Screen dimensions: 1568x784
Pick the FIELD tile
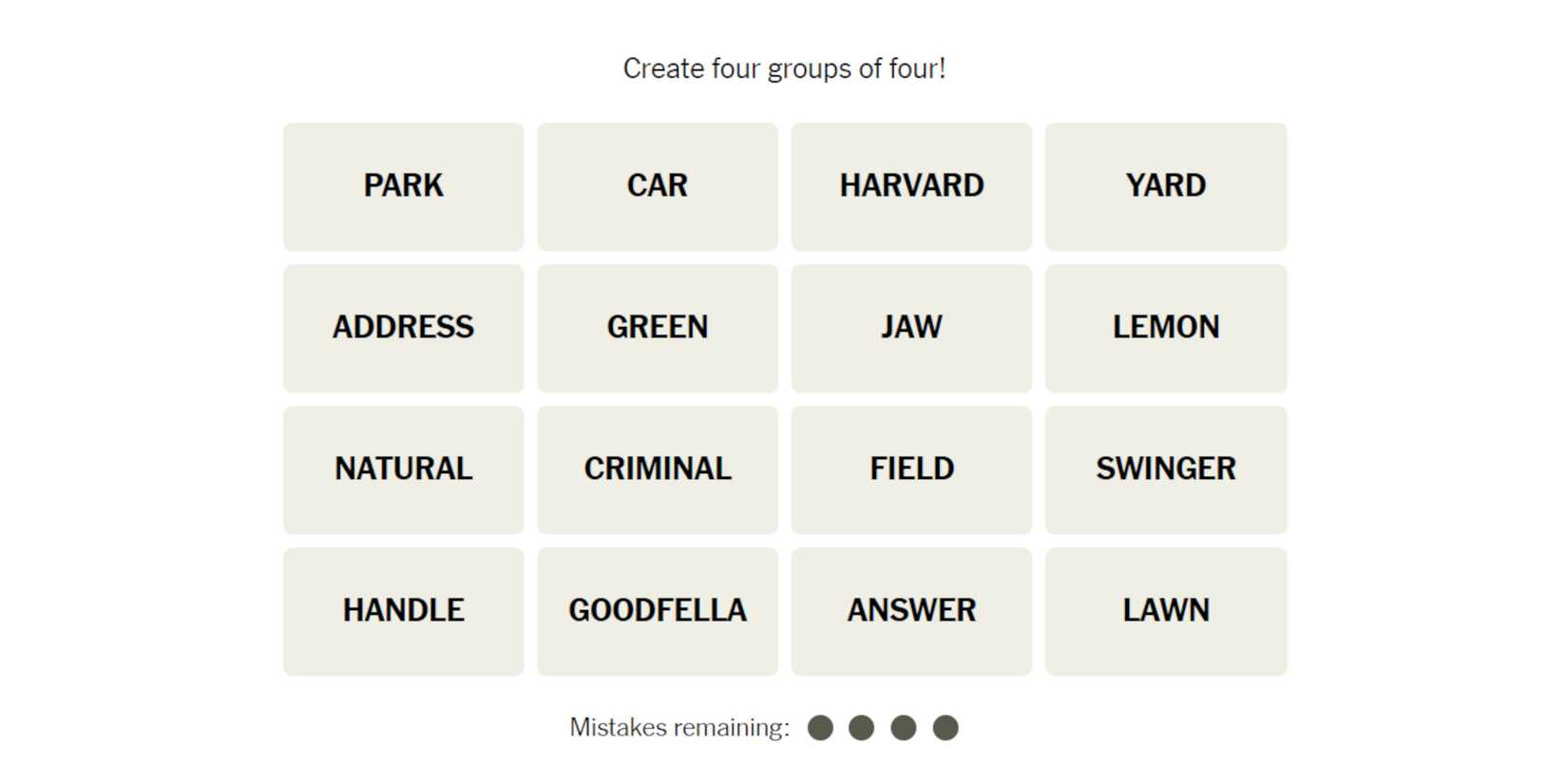911,469
